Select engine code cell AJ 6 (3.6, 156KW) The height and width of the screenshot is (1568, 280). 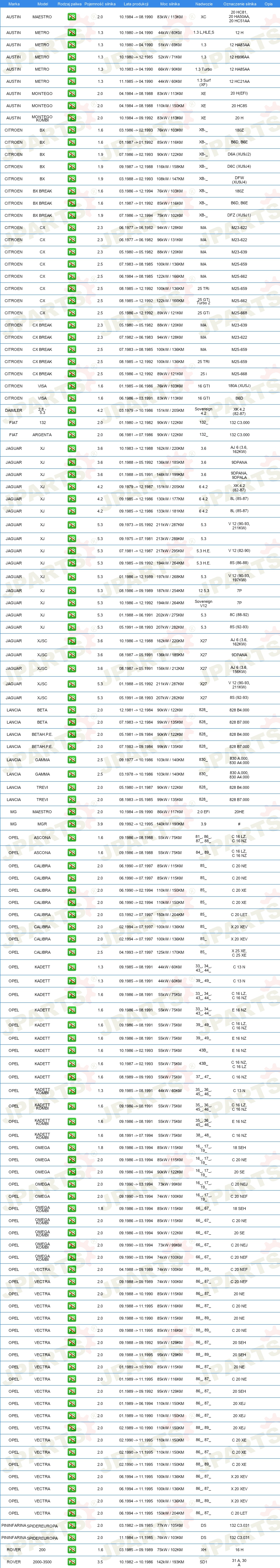point(239,669)
